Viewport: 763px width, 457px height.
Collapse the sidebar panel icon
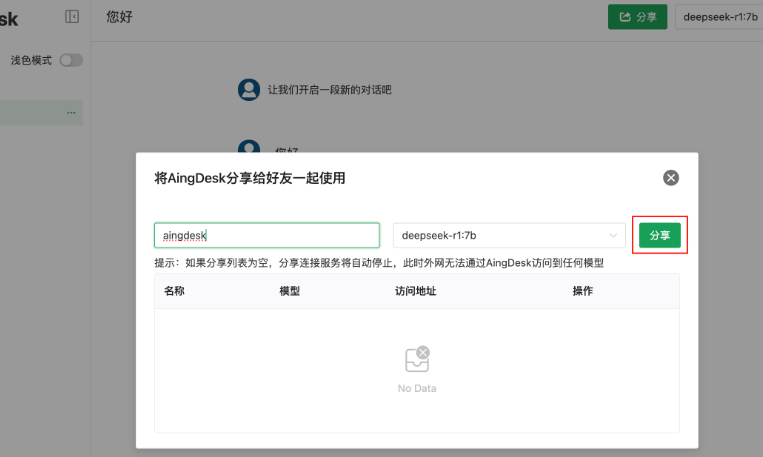coord(72,17)
